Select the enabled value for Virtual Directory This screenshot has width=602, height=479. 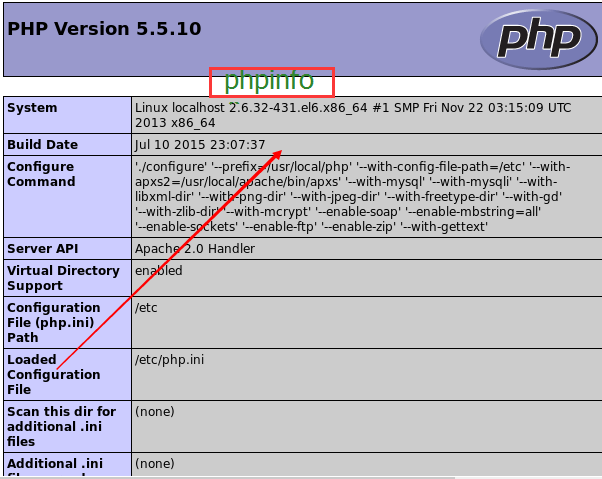(x=159, y=271)
